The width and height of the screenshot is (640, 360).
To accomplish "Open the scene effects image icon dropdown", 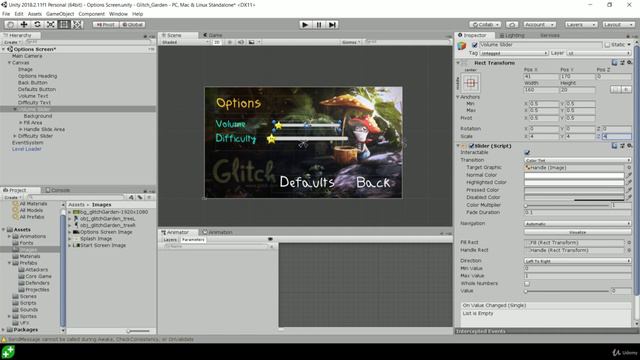I will (253, 42).
